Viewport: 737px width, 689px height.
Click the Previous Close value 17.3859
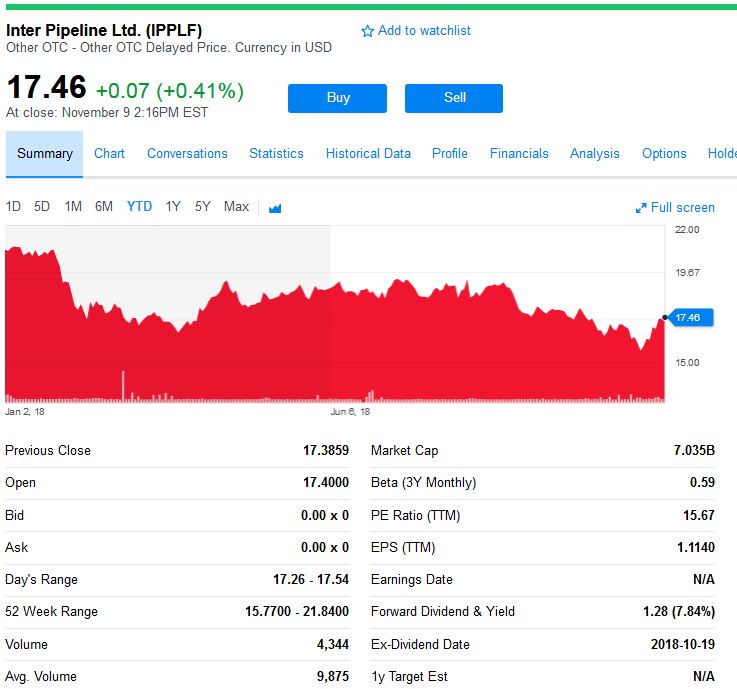pyautogui.click(x=326, y=450)
